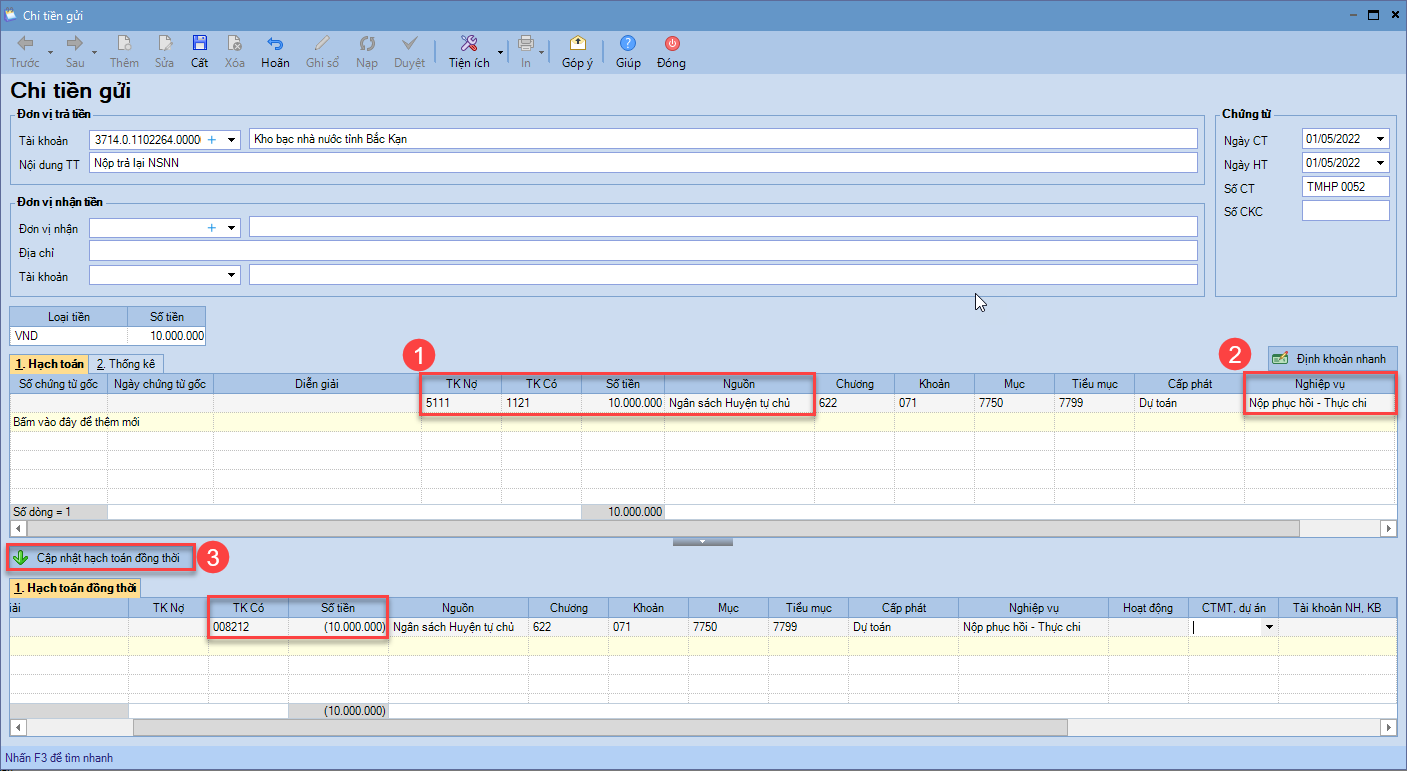Click the Xóa (delete) toolbar icon

[x=234, y=44]
